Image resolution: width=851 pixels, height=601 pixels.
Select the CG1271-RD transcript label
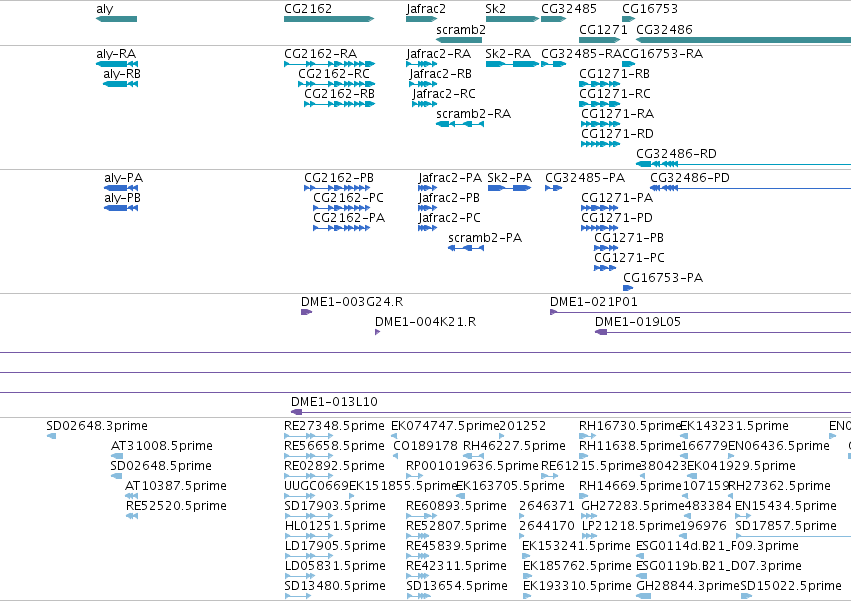click(x=618, y=134)
